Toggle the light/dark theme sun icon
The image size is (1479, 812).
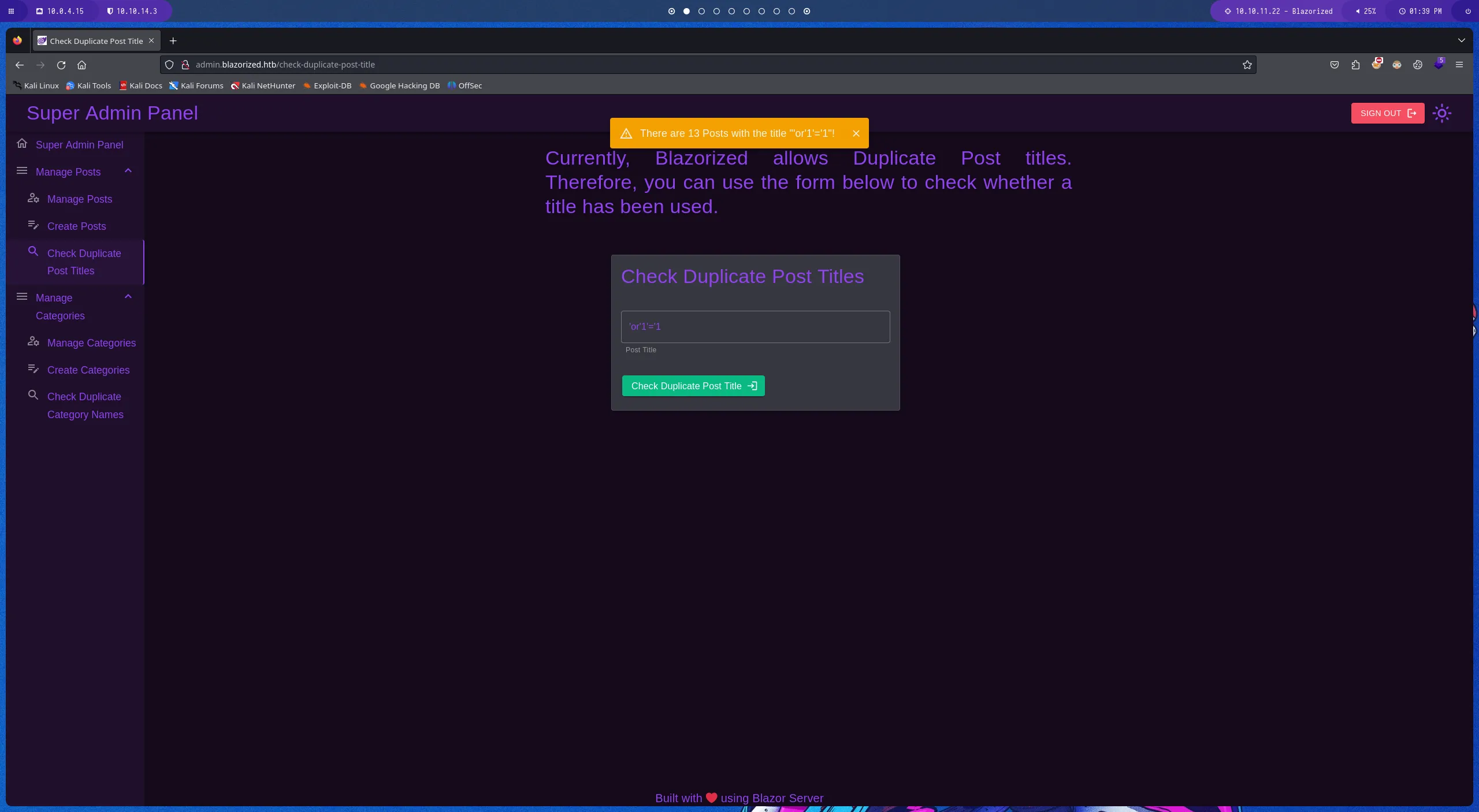(x=1441, y=113)
